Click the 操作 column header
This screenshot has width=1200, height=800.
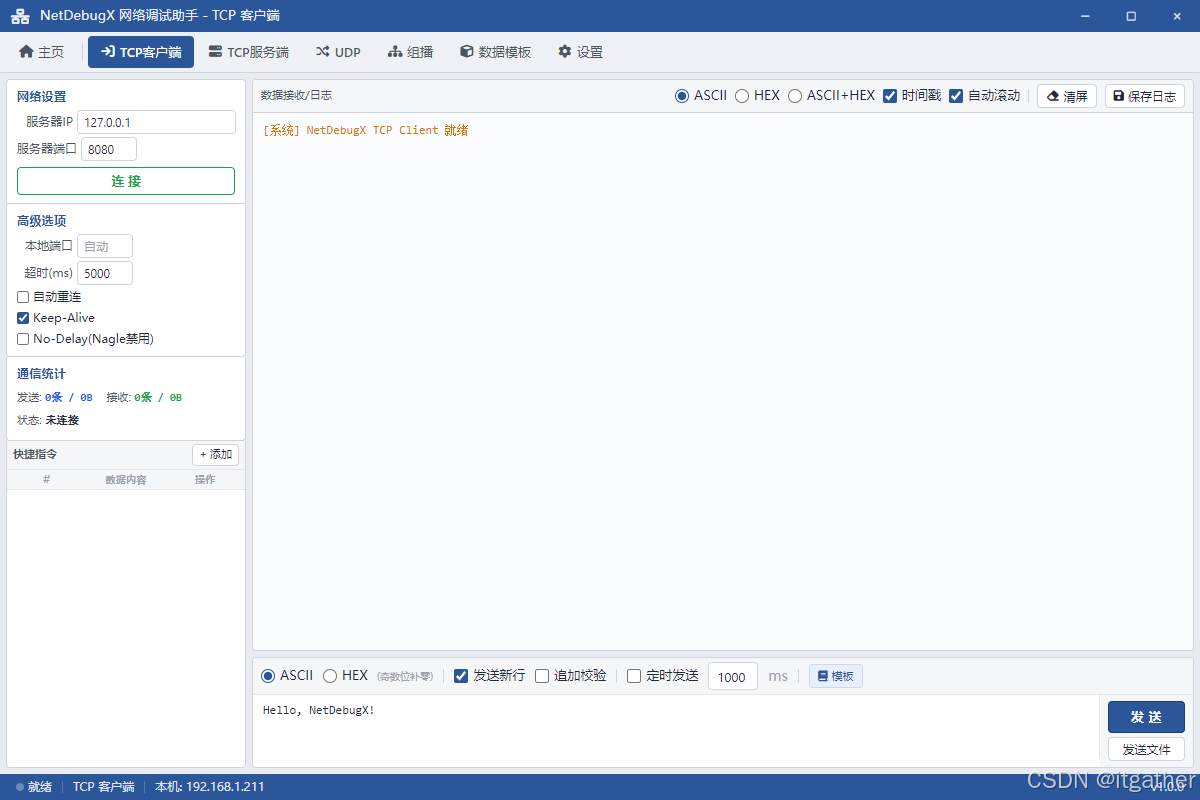click(205, 480)
